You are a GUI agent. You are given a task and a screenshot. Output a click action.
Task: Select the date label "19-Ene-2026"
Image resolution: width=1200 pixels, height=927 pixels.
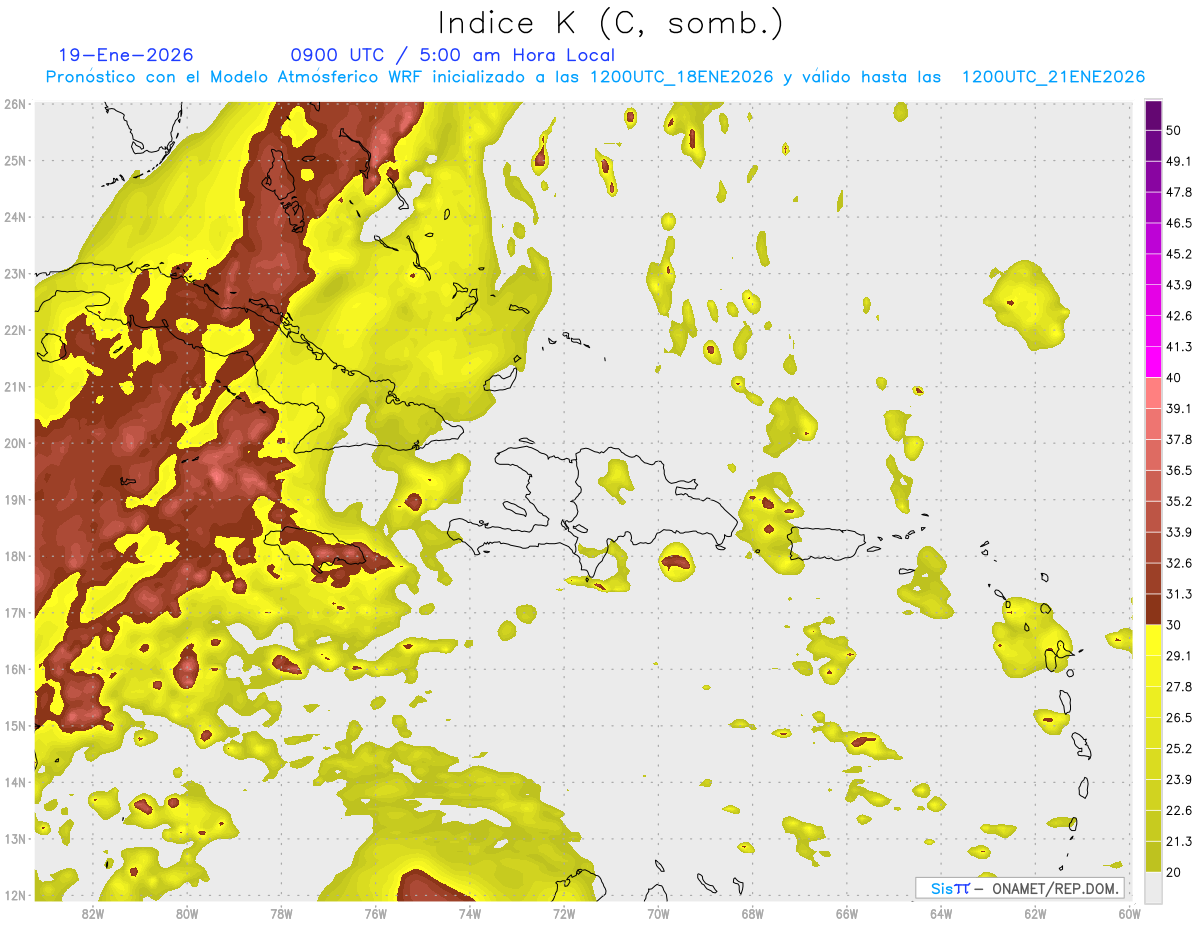click(126, 55)
